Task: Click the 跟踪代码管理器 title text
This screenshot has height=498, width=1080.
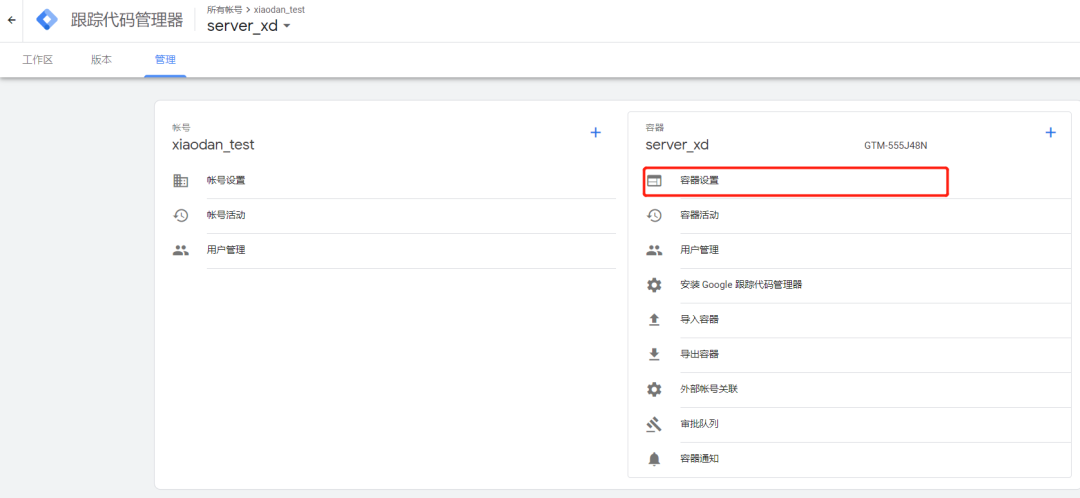Action: point(127,21)
